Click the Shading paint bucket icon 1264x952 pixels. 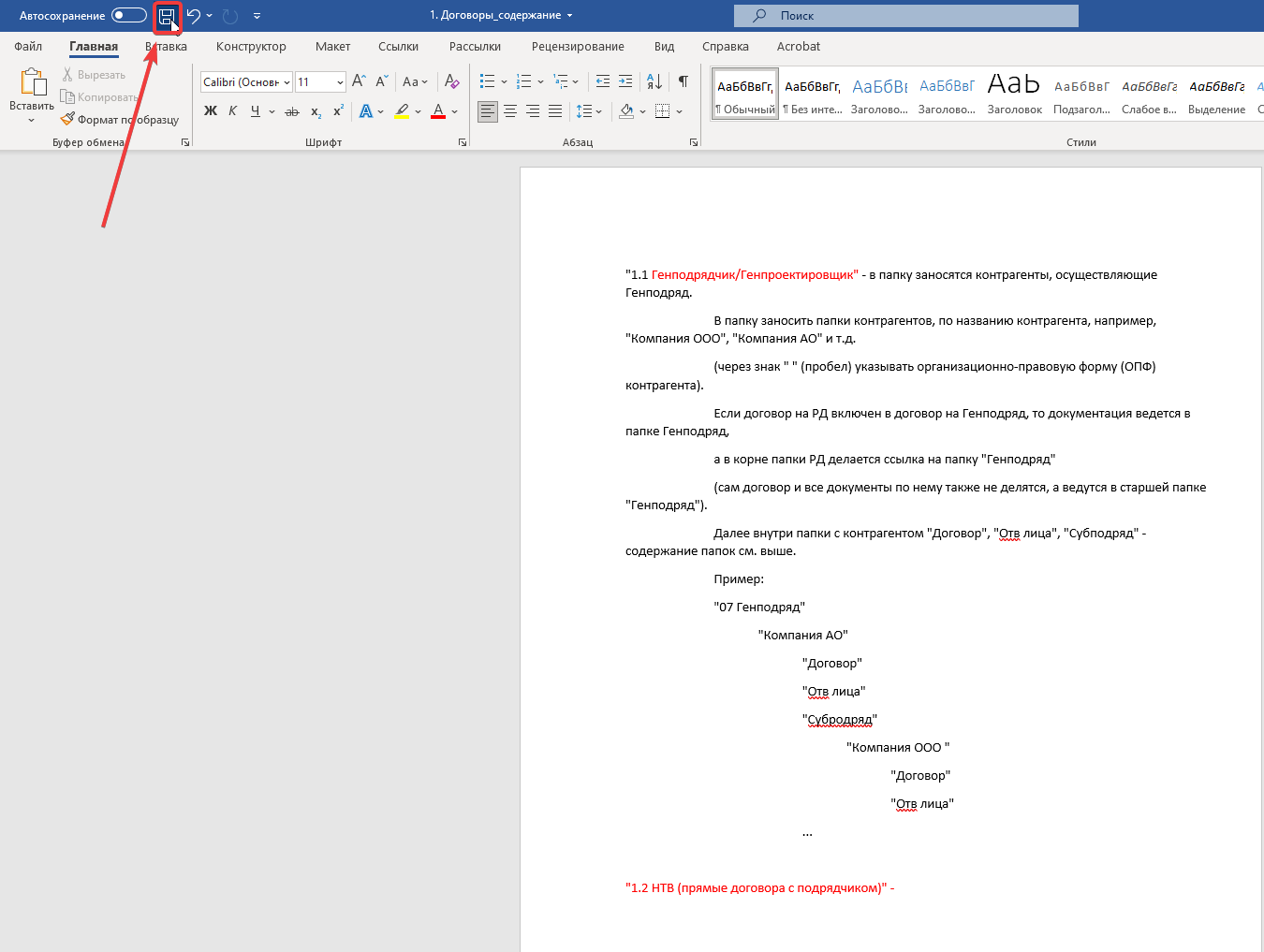click(626, 111)
